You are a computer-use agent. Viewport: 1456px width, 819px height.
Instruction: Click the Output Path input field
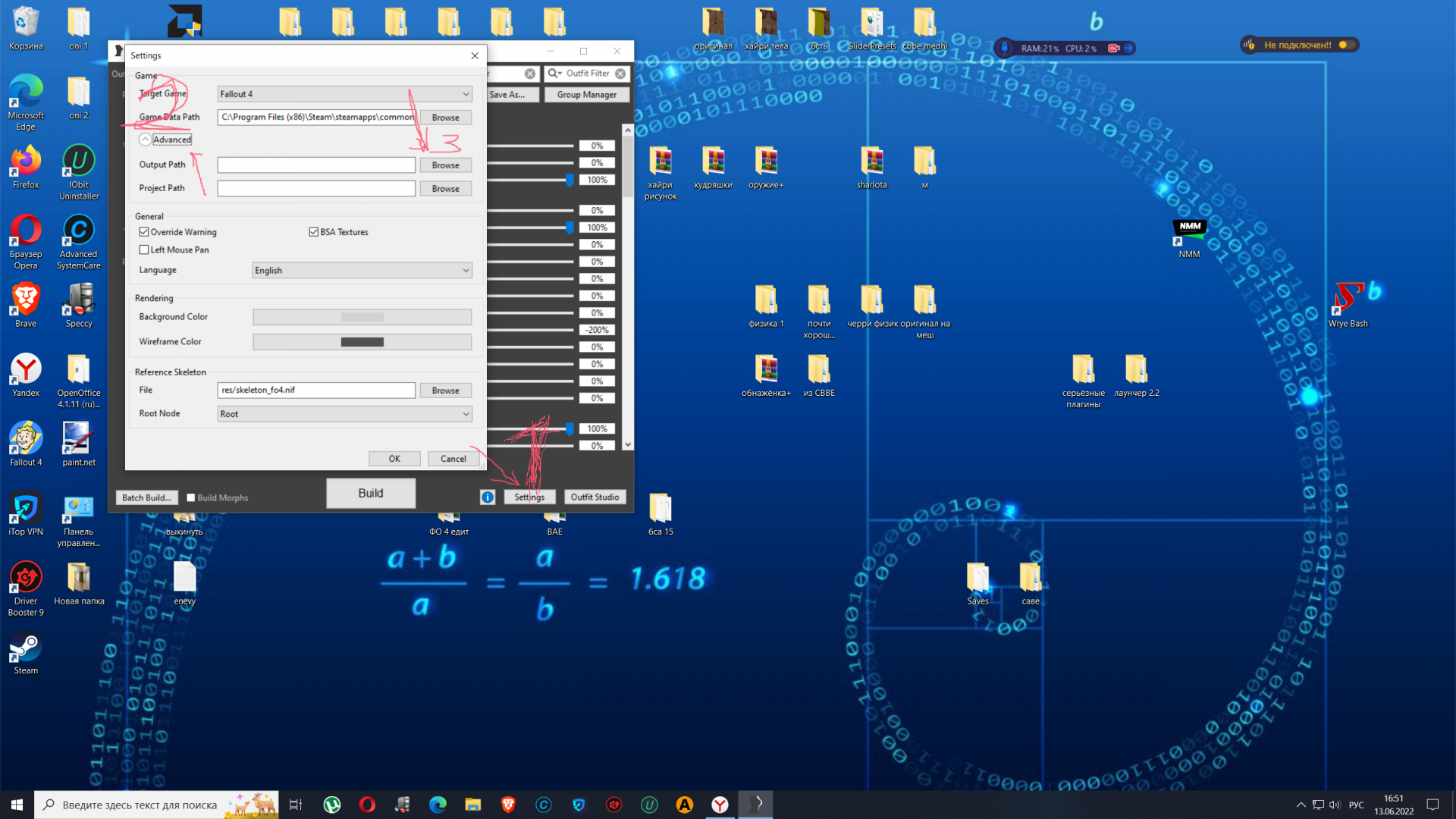click(316, 165)
